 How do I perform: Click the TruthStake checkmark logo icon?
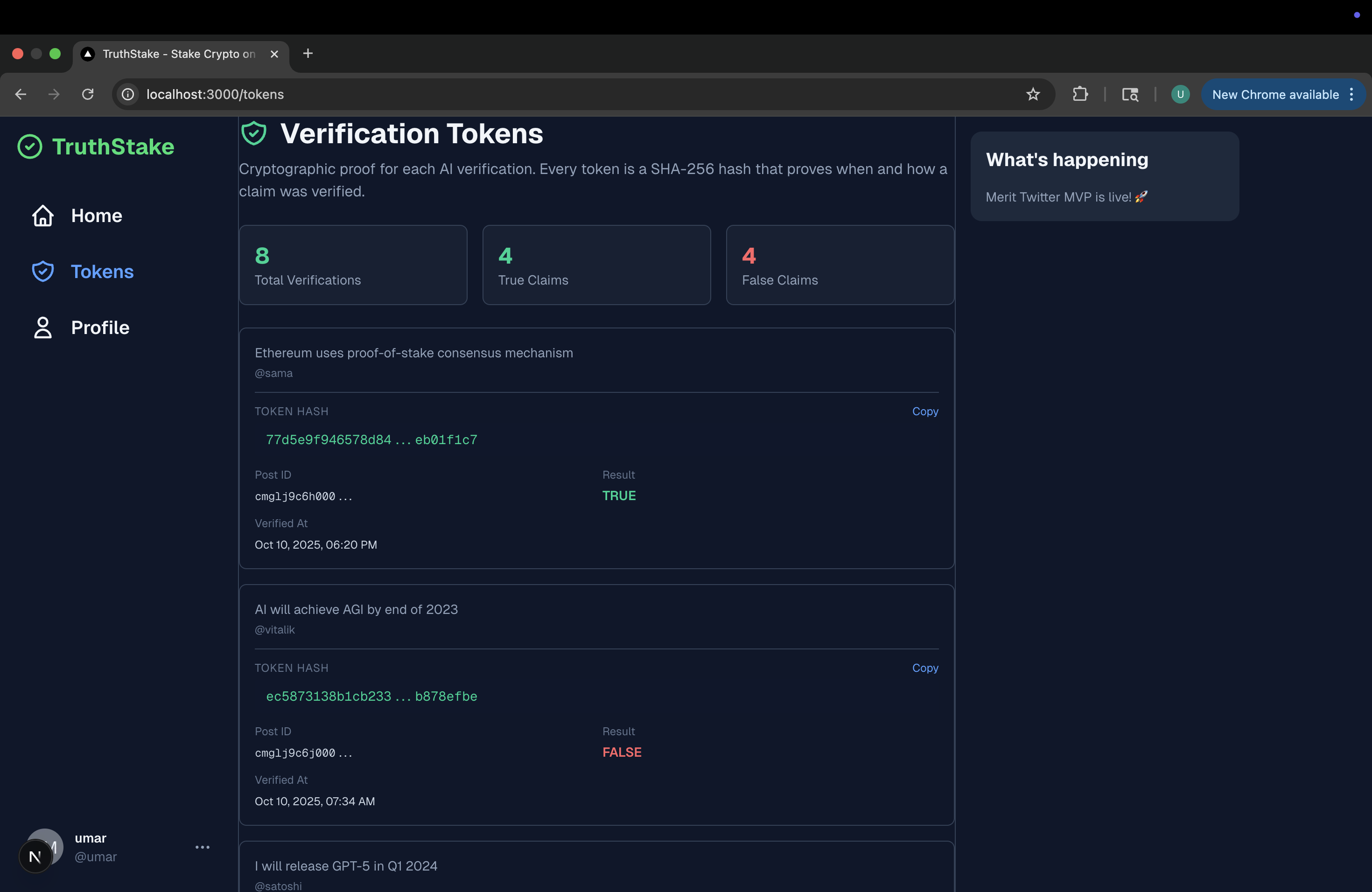pos(30,147)
